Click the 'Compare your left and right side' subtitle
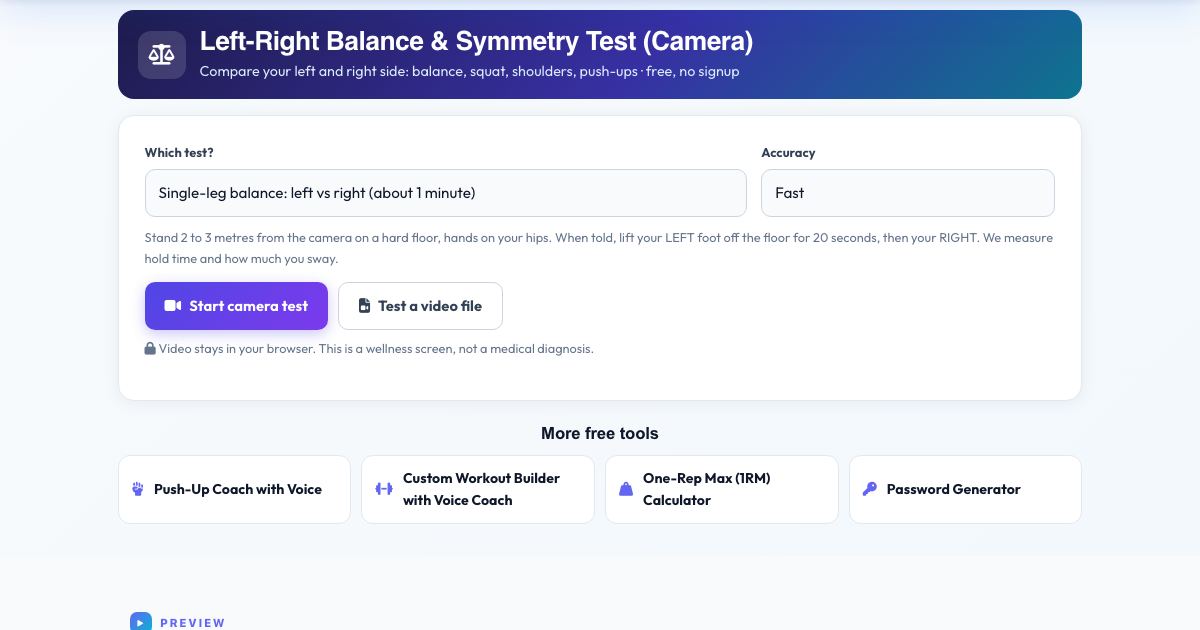The width and height of the screenshot is (1200, 630). tap(469, 72)
